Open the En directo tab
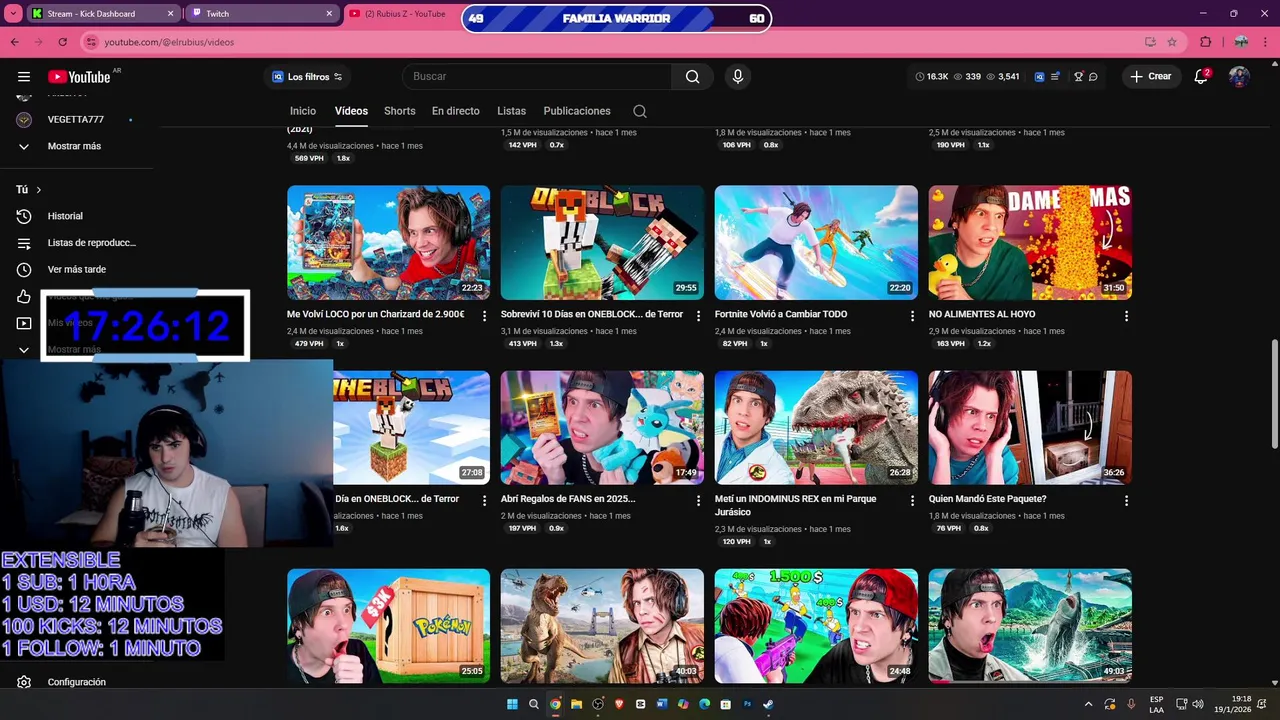Screen dimensions: 1280x720 [x=456, y=111]
